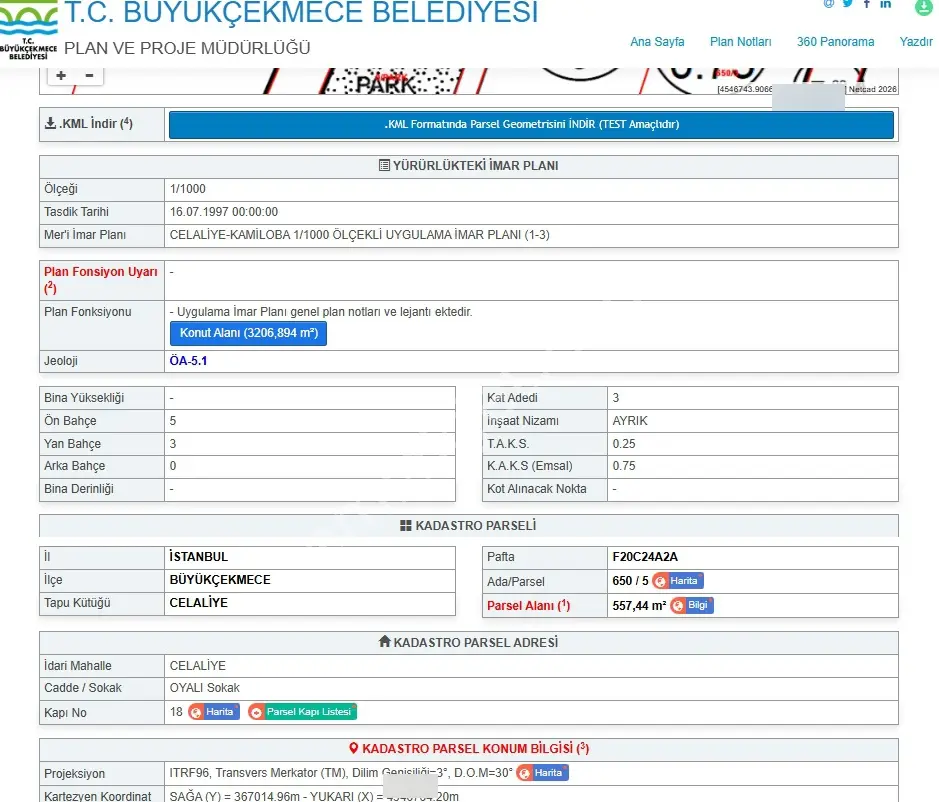Screen dimensions: 939x802
Task: Click the email @ icon in header
Action: click(828, 4)
